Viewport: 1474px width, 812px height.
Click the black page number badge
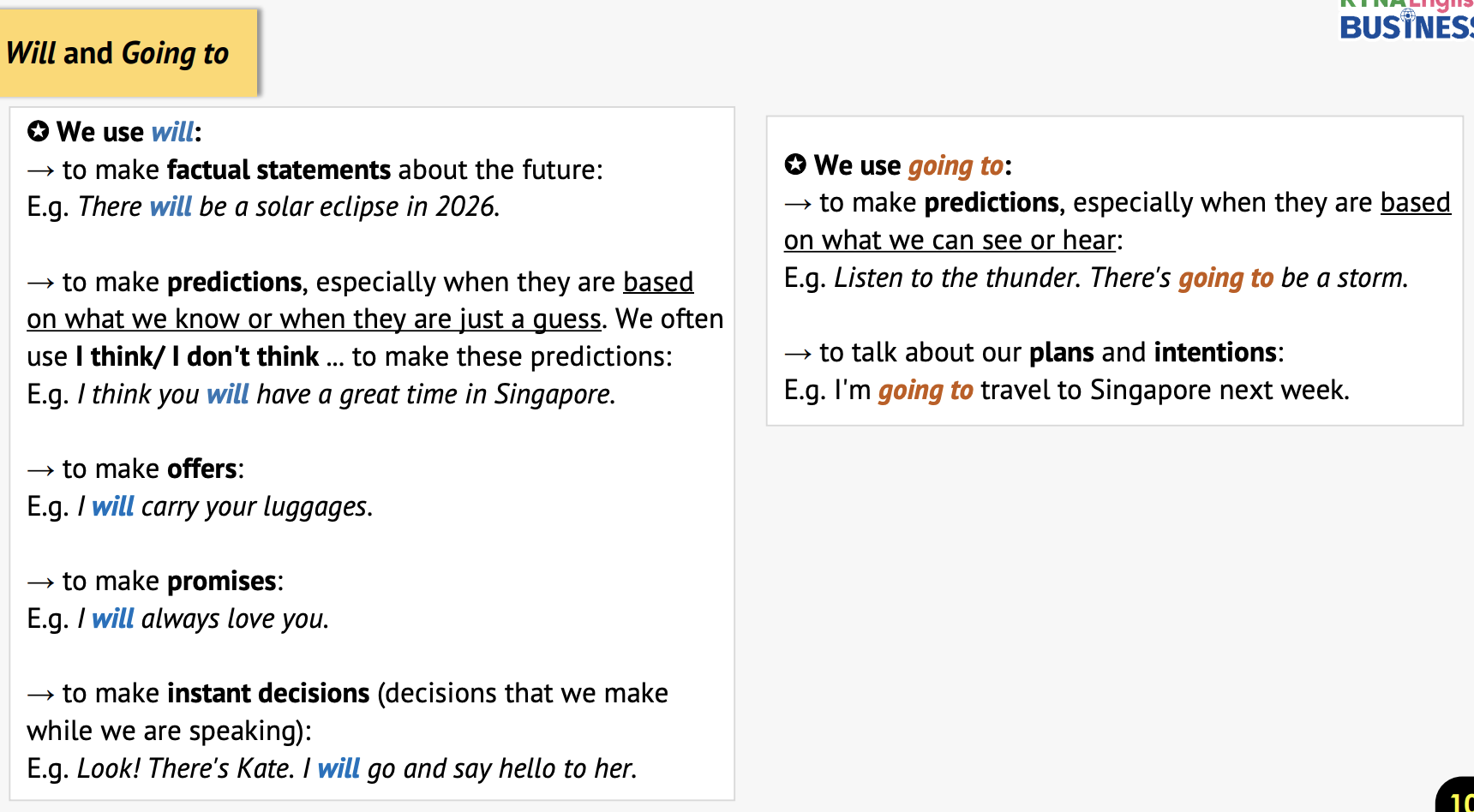point(1458,797)
